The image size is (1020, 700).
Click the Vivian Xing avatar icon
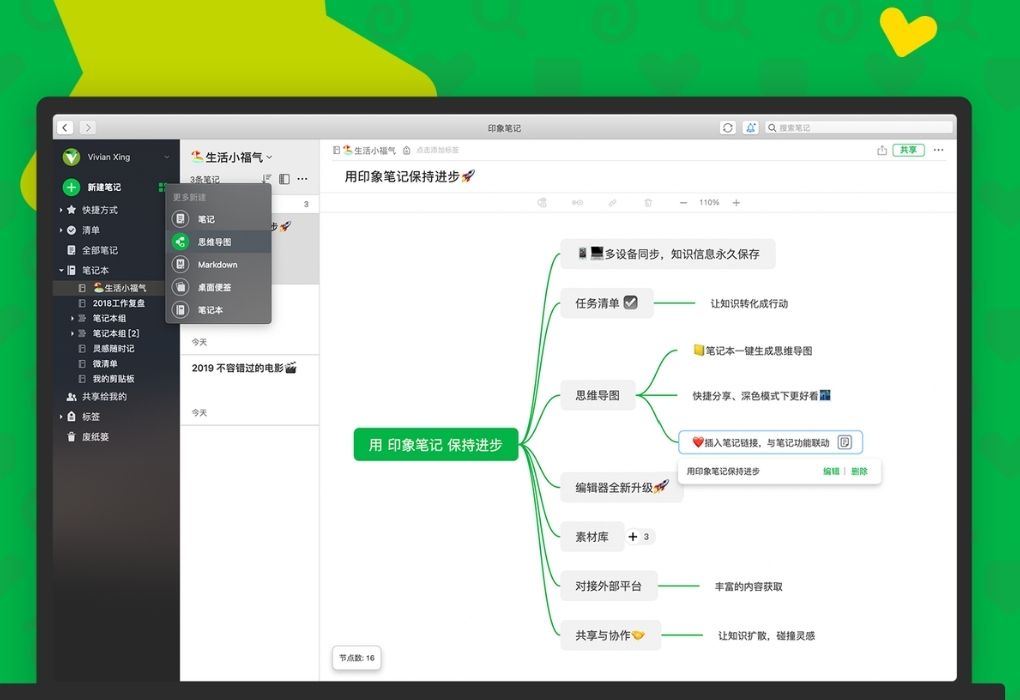(x=71, y=157)
